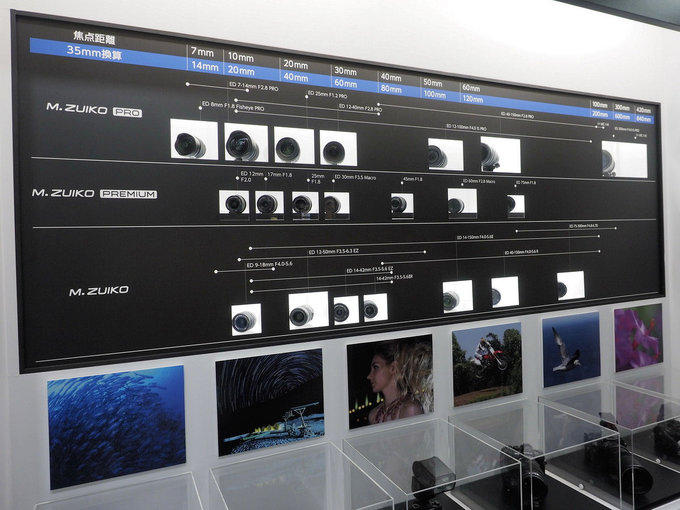680x510 pixels.
Task: Click the M.ZUIKO PRO series label
Action: pos(94,110)
